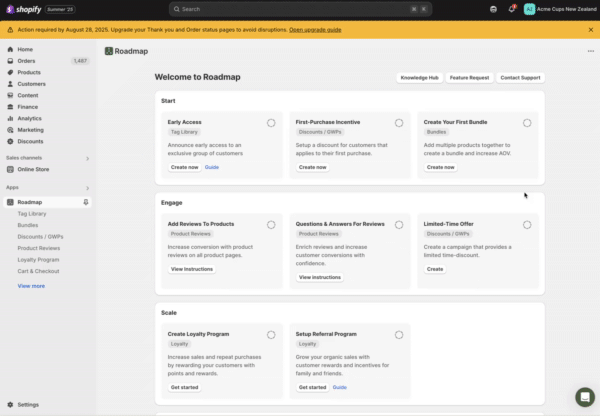Open the chat bubble widget
The height and width of the screenshot is (416, 600).
[584, 397]
